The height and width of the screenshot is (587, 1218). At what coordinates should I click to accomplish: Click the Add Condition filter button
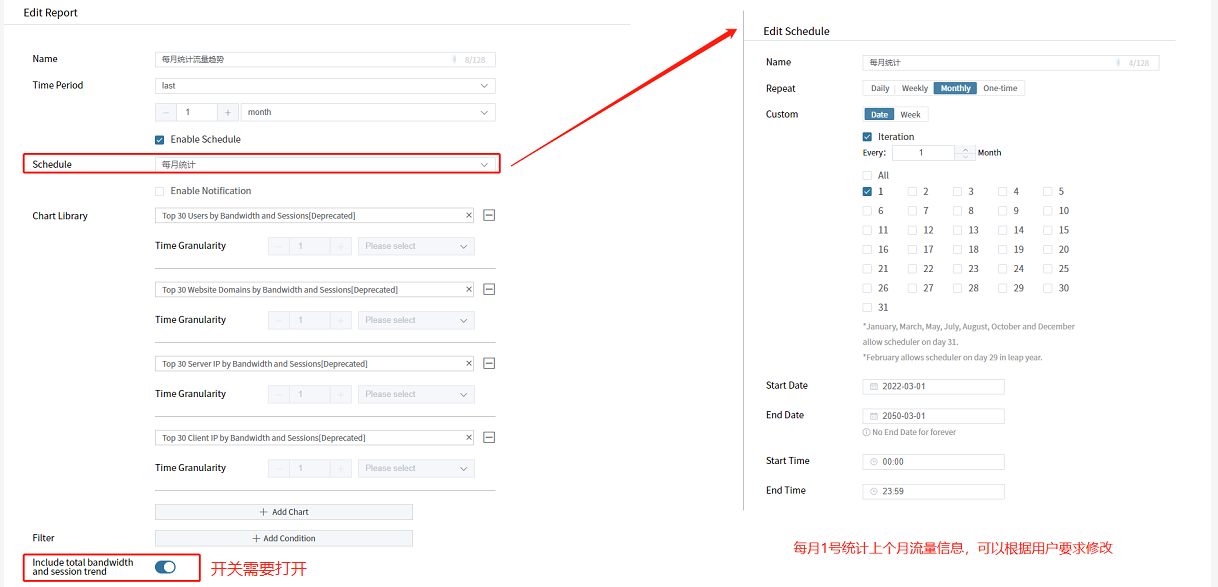(x=284, y=538)
